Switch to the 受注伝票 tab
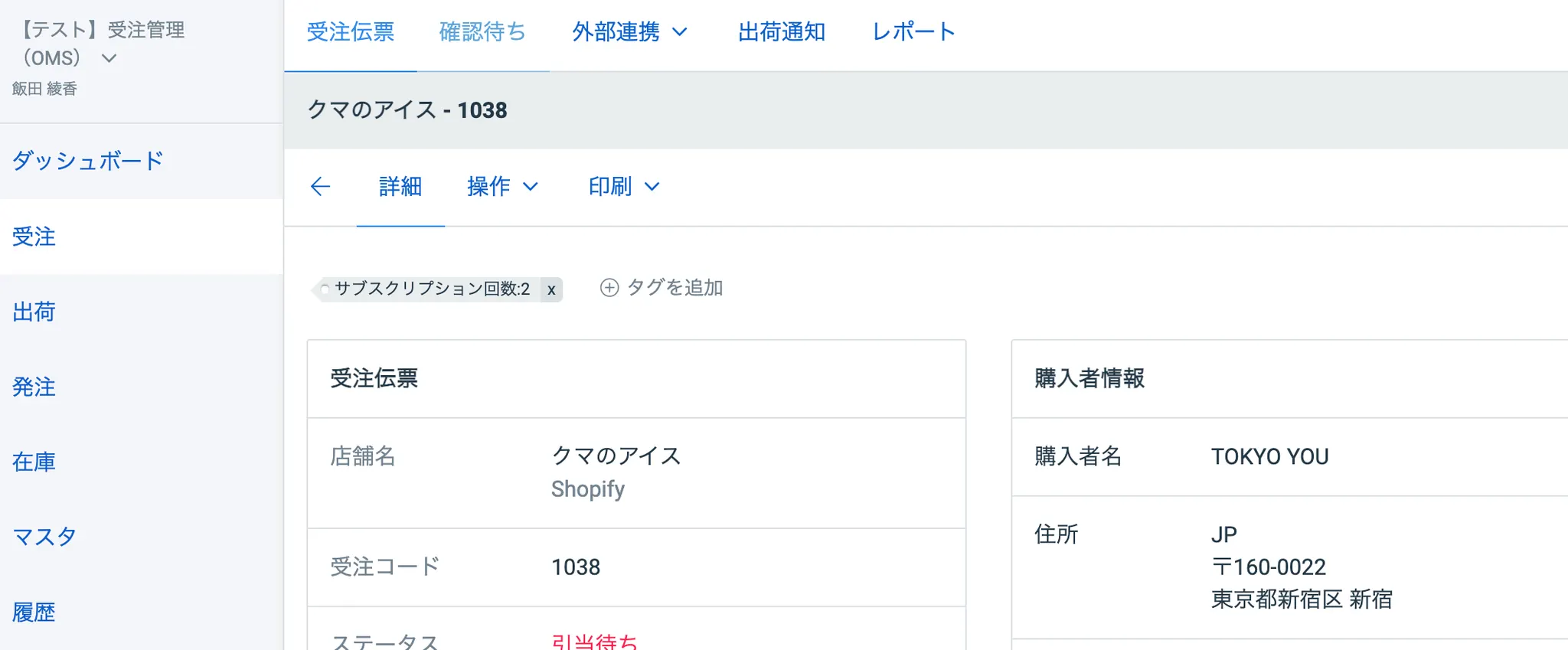This screenshot has width=1568, height=650. pos(351,32)
